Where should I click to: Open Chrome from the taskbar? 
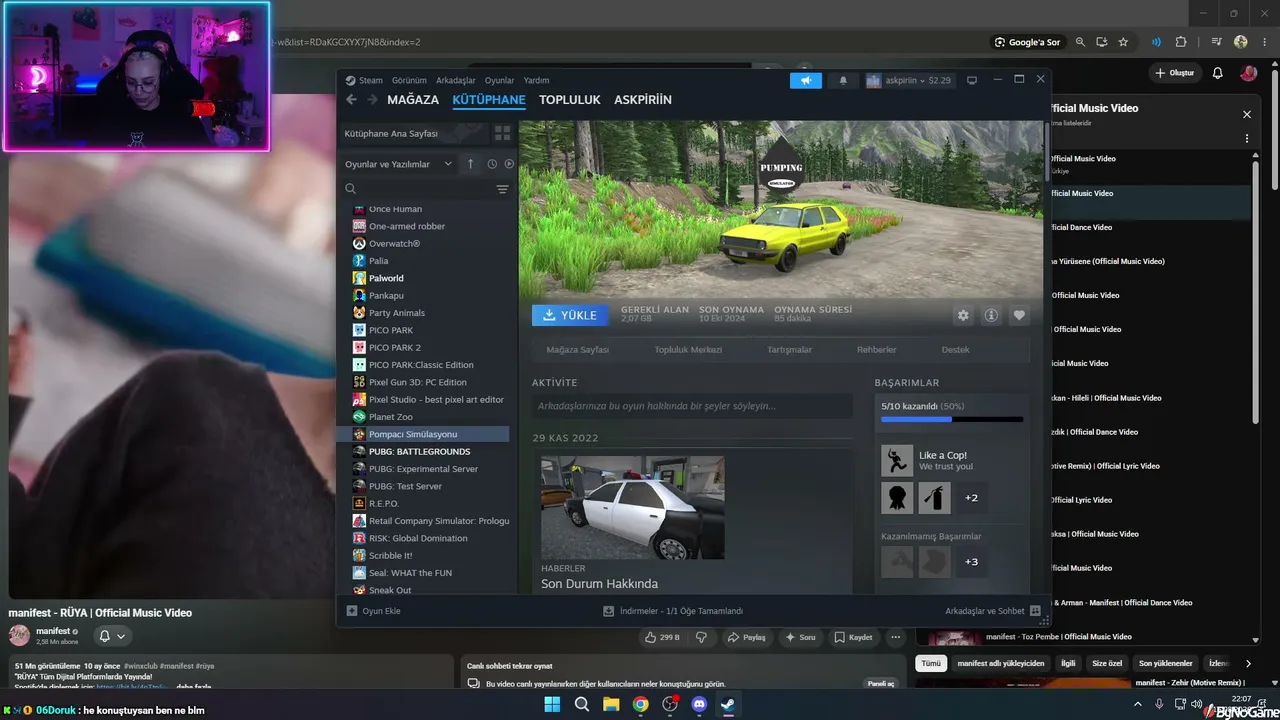(640, 704)
